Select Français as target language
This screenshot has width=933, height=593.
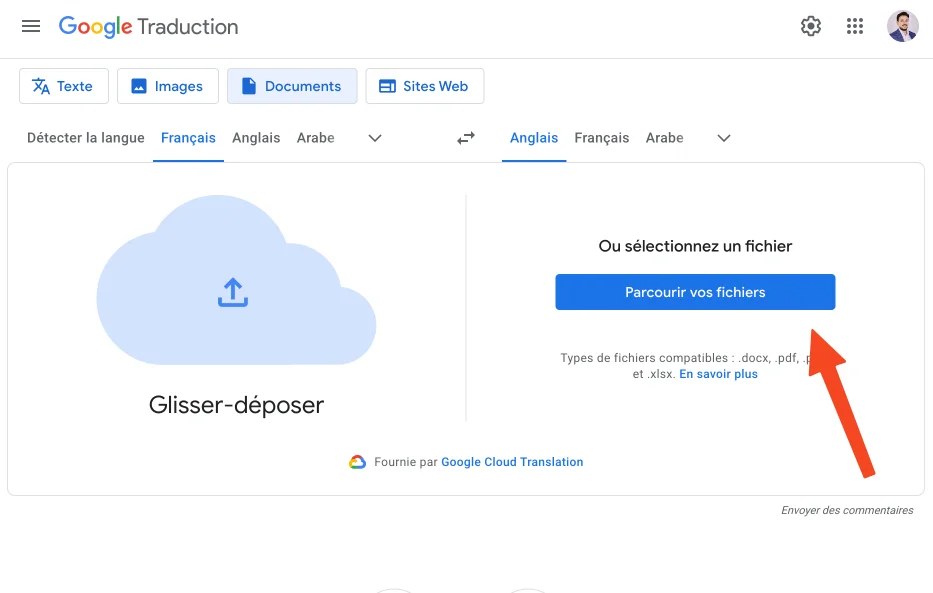pyautogui.click(x=602, y=138)
